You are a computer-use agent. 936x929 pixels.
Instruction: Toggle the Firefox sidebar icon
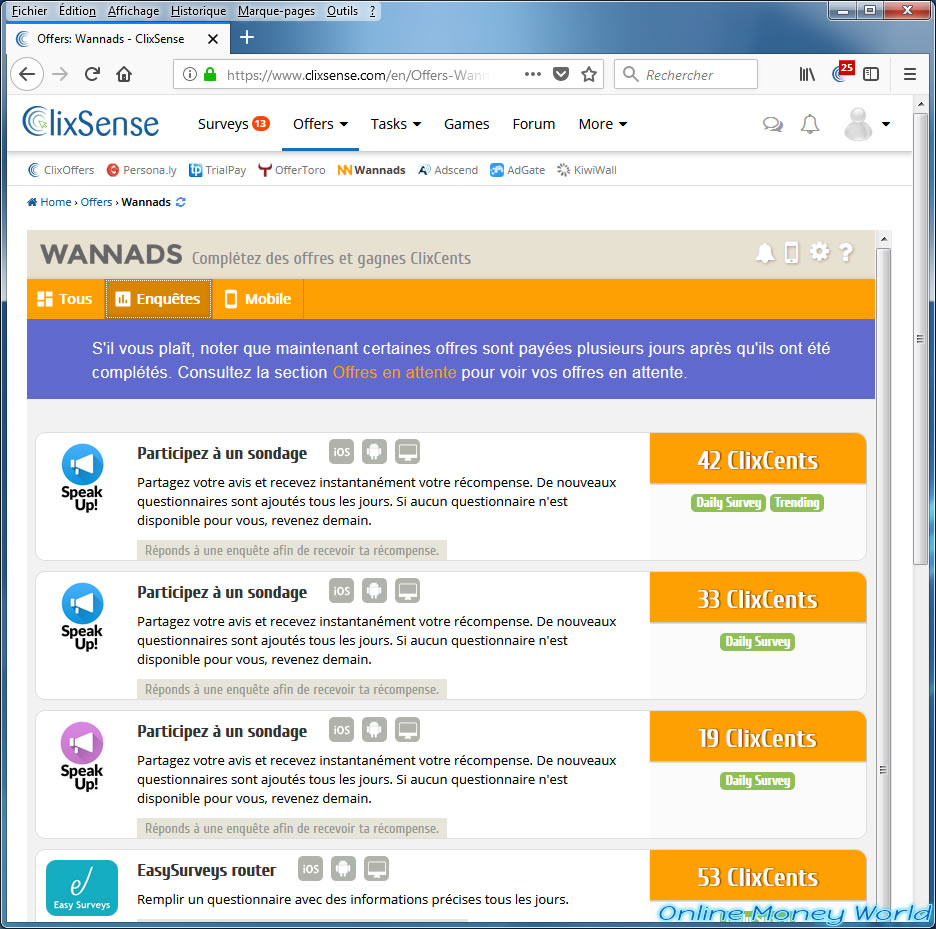click(x=871, y=74)
